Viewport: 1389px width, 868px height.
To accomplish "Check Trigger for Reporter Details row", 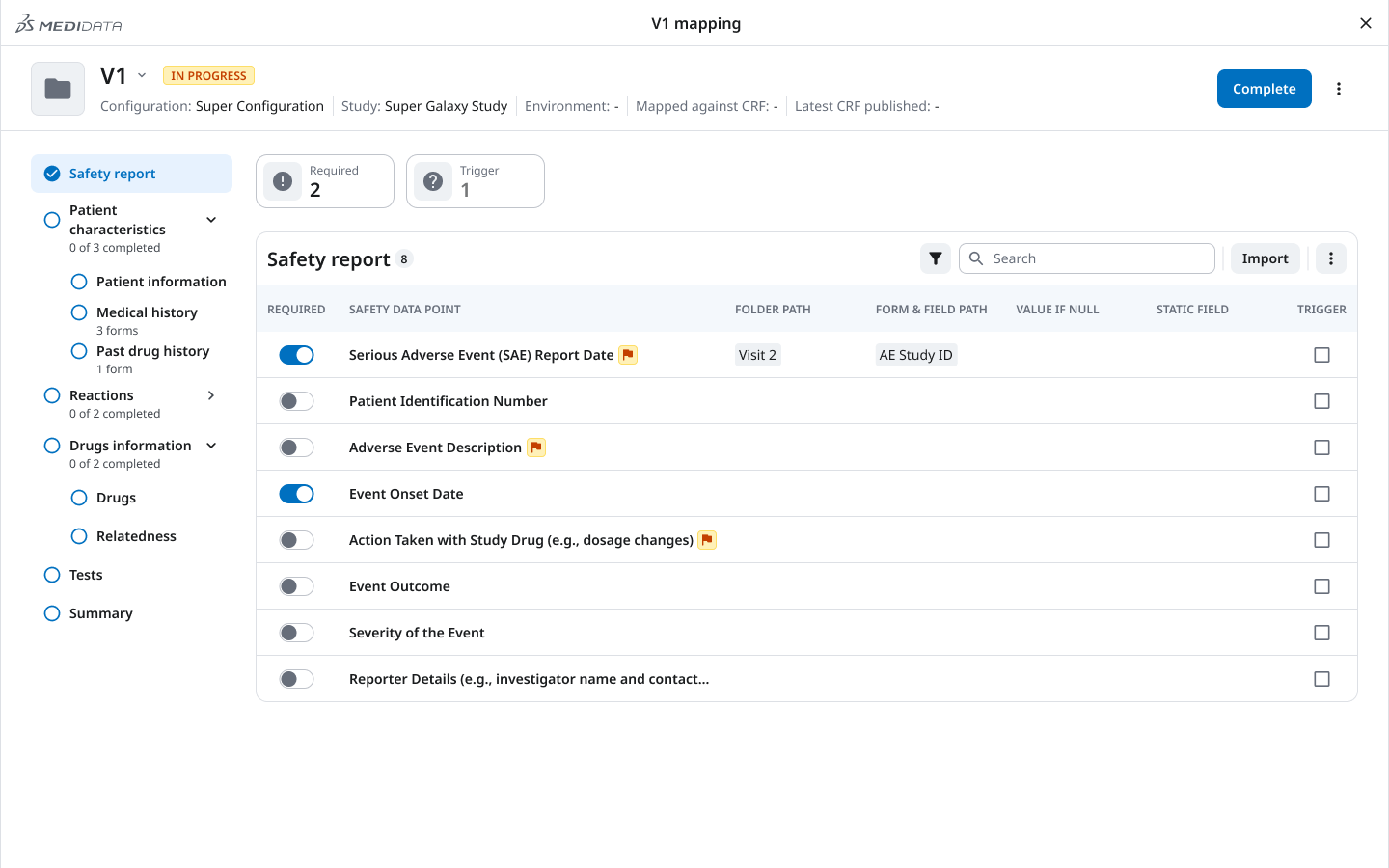I will click(1321, 679).
